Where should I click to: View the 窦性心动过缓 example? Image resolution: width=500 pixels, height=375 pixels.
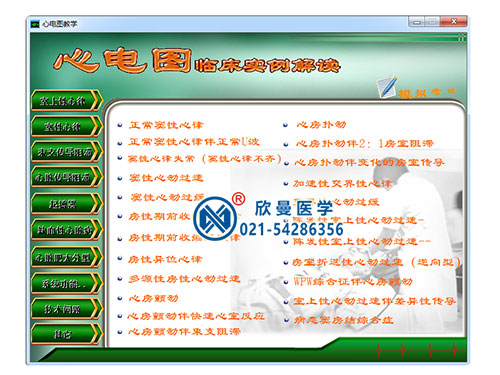[x=167, y=197]
